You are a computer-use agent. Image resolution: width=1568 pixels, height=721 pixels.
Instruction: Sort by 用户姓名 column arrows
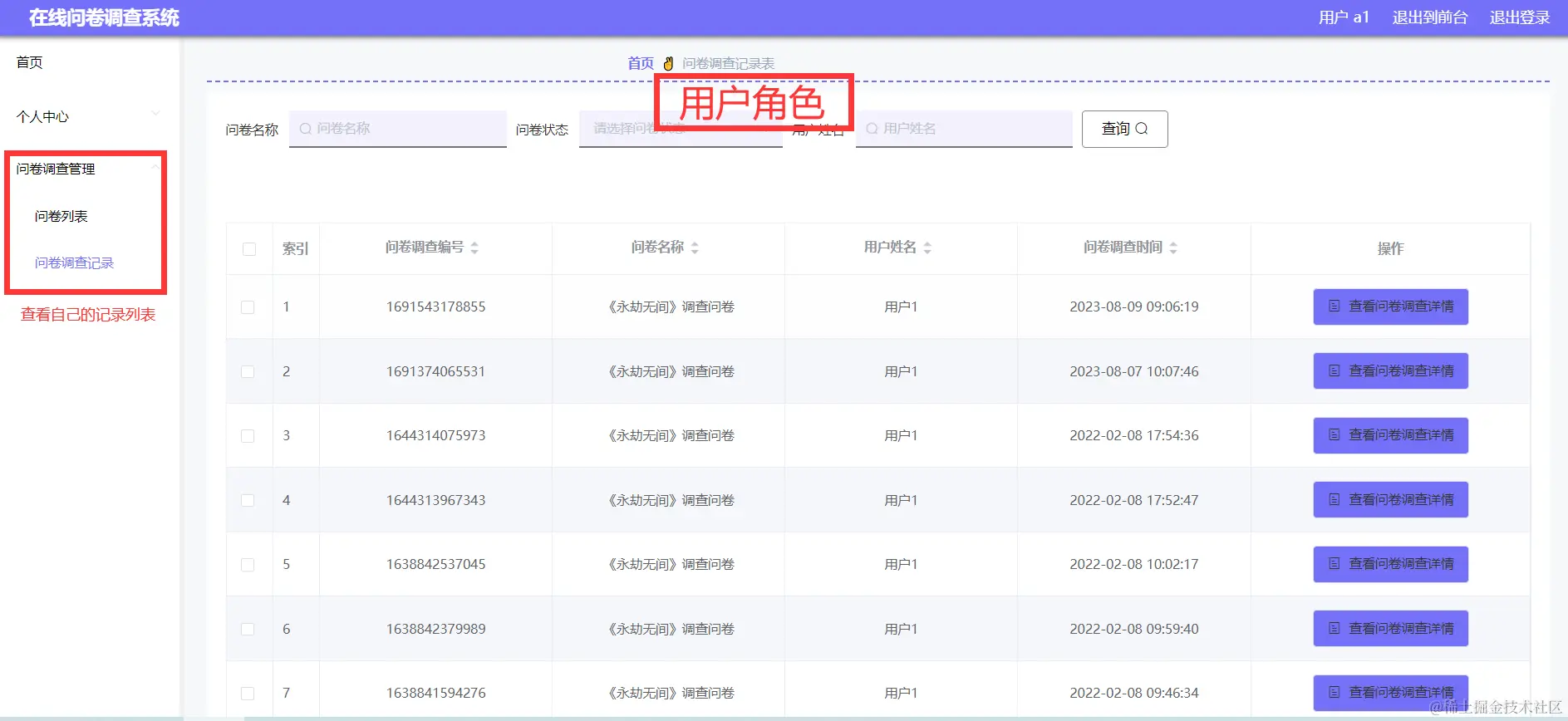click(x=927, y=248)
